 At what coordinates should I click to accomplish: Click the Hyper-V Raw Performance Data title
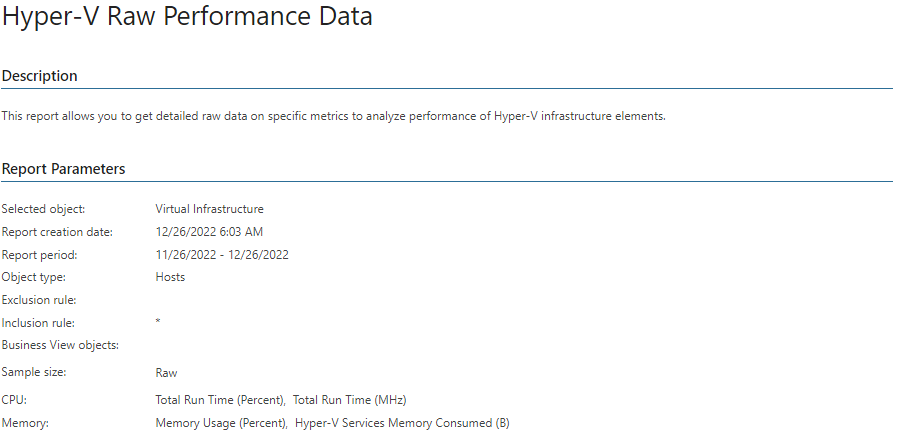pyautogui.click(x=187, y=17)
